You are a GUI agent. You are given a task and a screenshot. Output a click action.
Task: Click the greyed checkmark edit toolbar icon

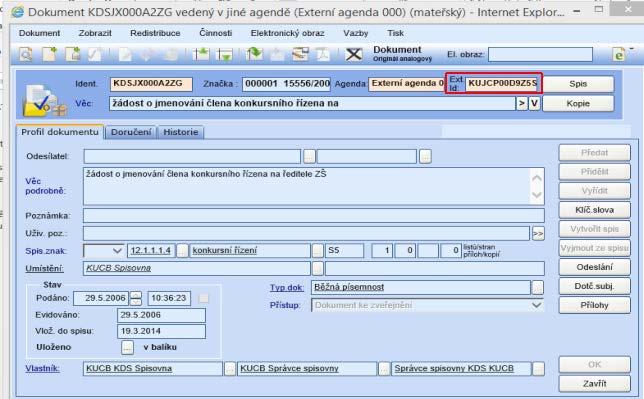pyautogui.click(x=95, y=54)
